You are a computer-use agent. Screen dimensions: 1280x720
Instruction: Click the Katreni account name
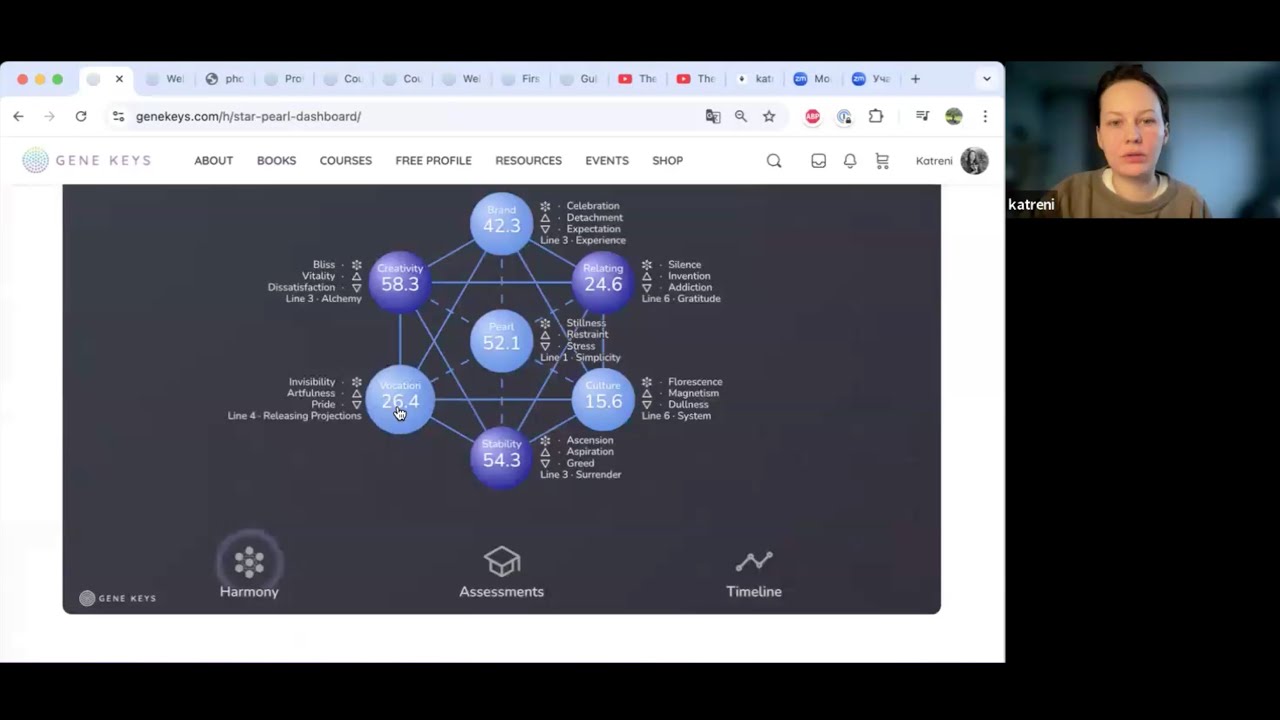(x=934, y=161)
